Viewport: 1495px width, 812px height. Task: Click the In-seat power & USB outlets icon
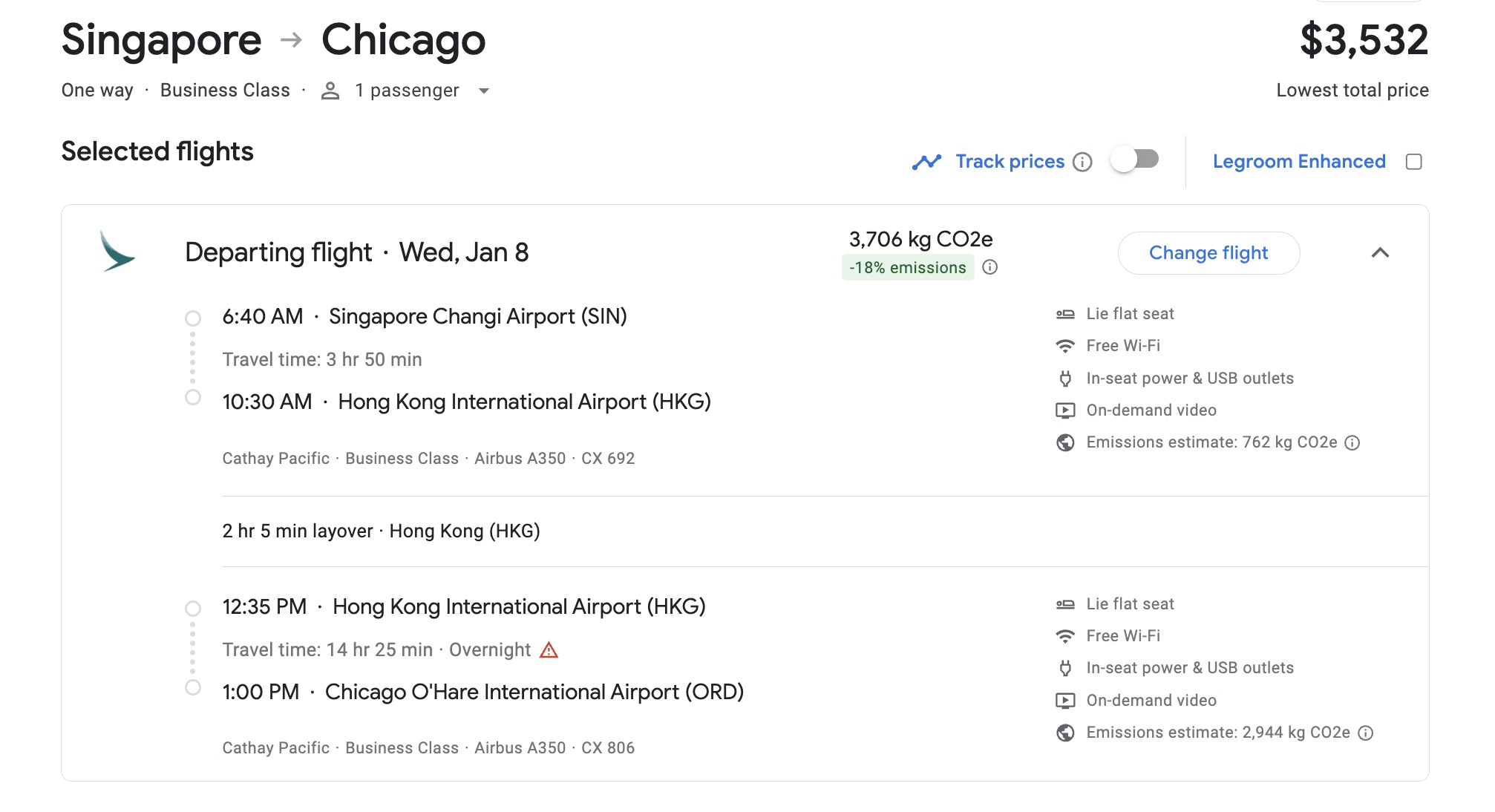pos(1065,378)
